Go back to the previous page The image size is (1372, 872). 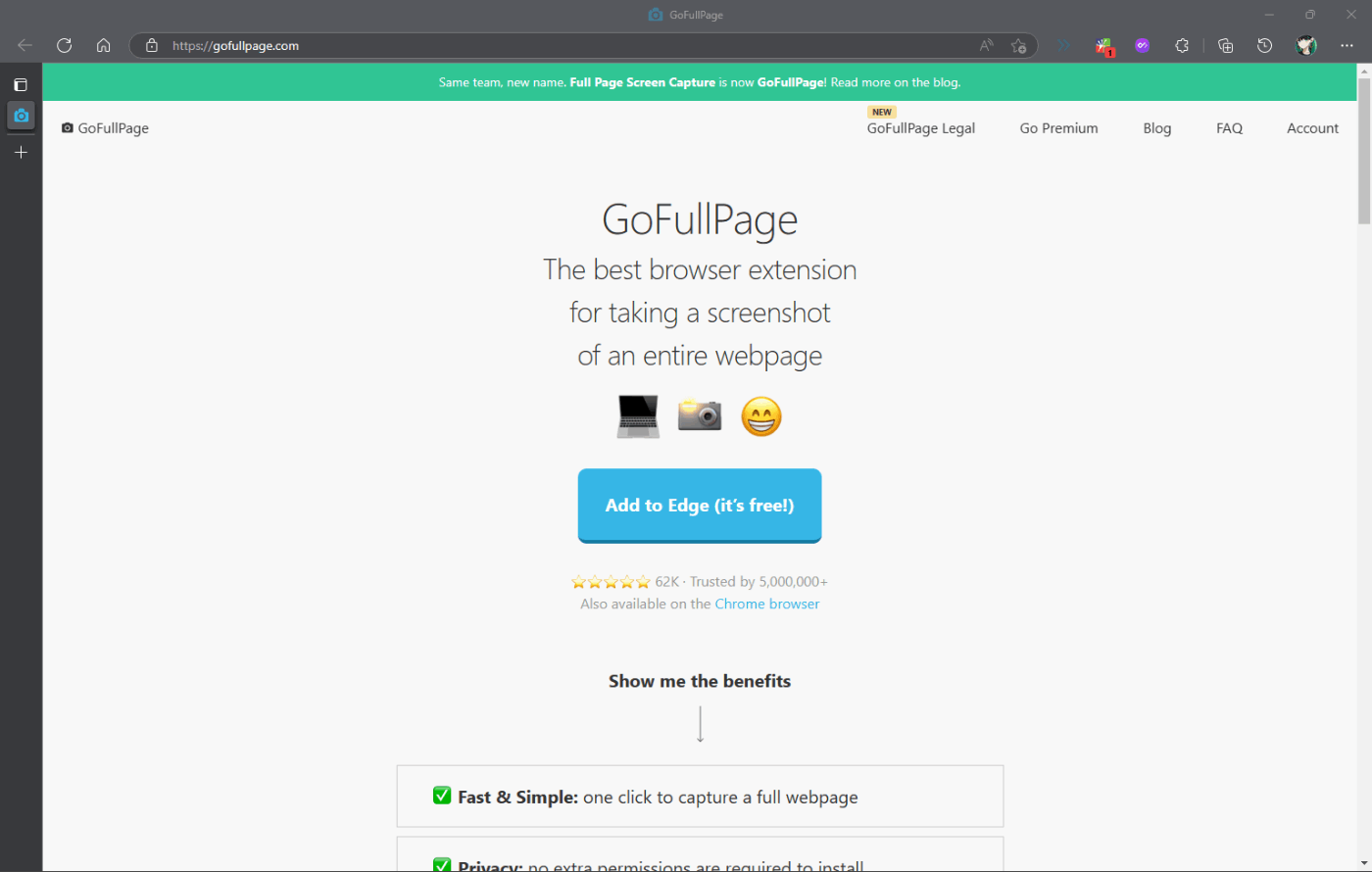pos(25,45)
